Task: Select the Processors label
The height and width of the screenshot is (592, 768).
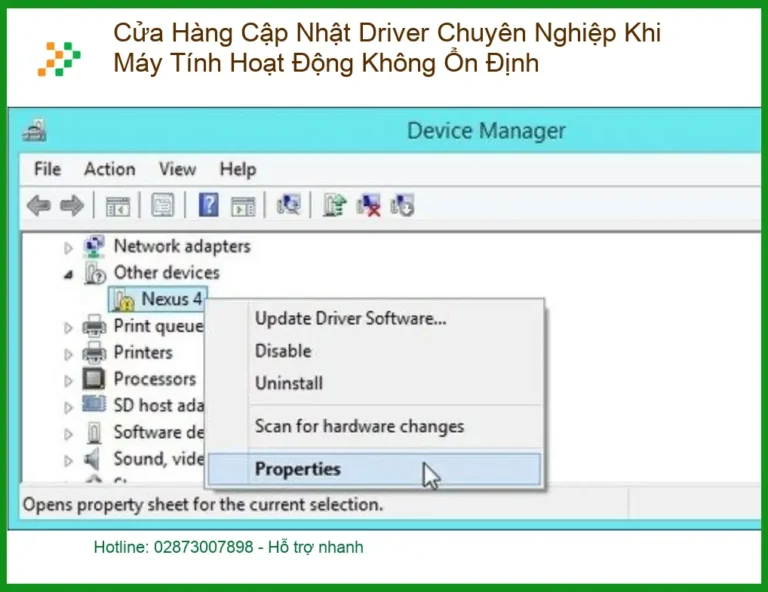Action: tap(155, 379)
